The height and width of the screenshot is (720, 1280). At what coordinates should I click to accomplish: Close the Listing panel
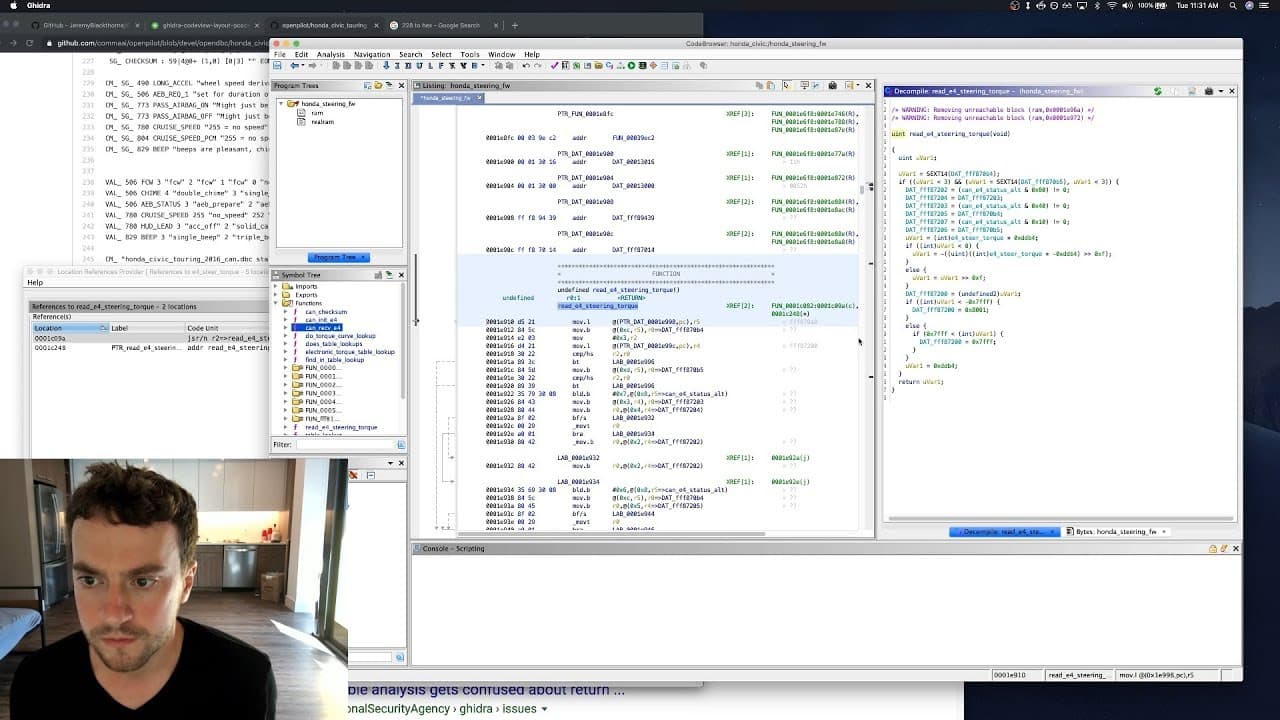coord(868,85)
